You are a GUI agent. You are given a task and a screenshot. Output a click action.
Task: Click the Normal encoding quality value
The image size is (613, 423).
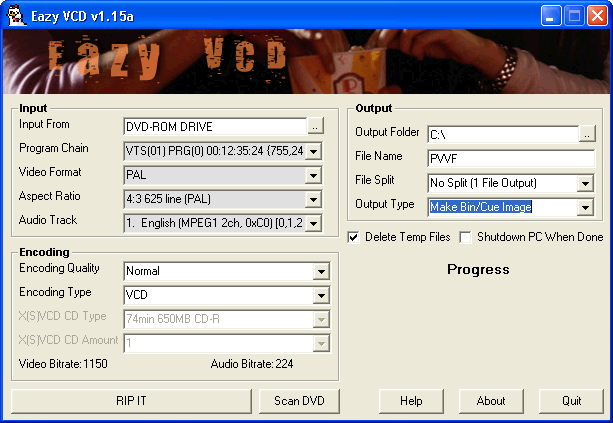click(143, 271)
